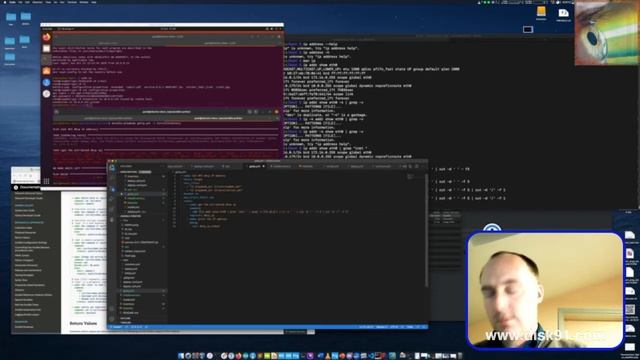
Task: Click Show Applications grid in Ubuntu dock
Action: pos(47,181)
